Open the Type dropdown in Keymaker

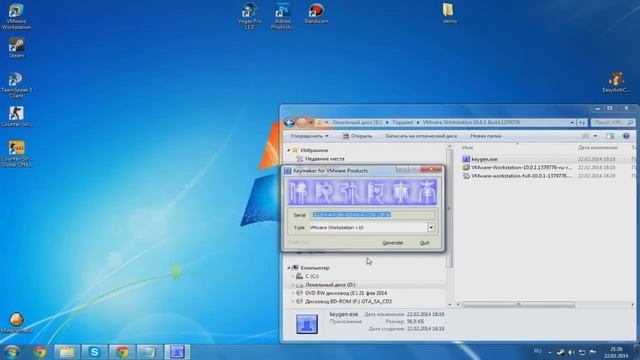click(431, 227)
